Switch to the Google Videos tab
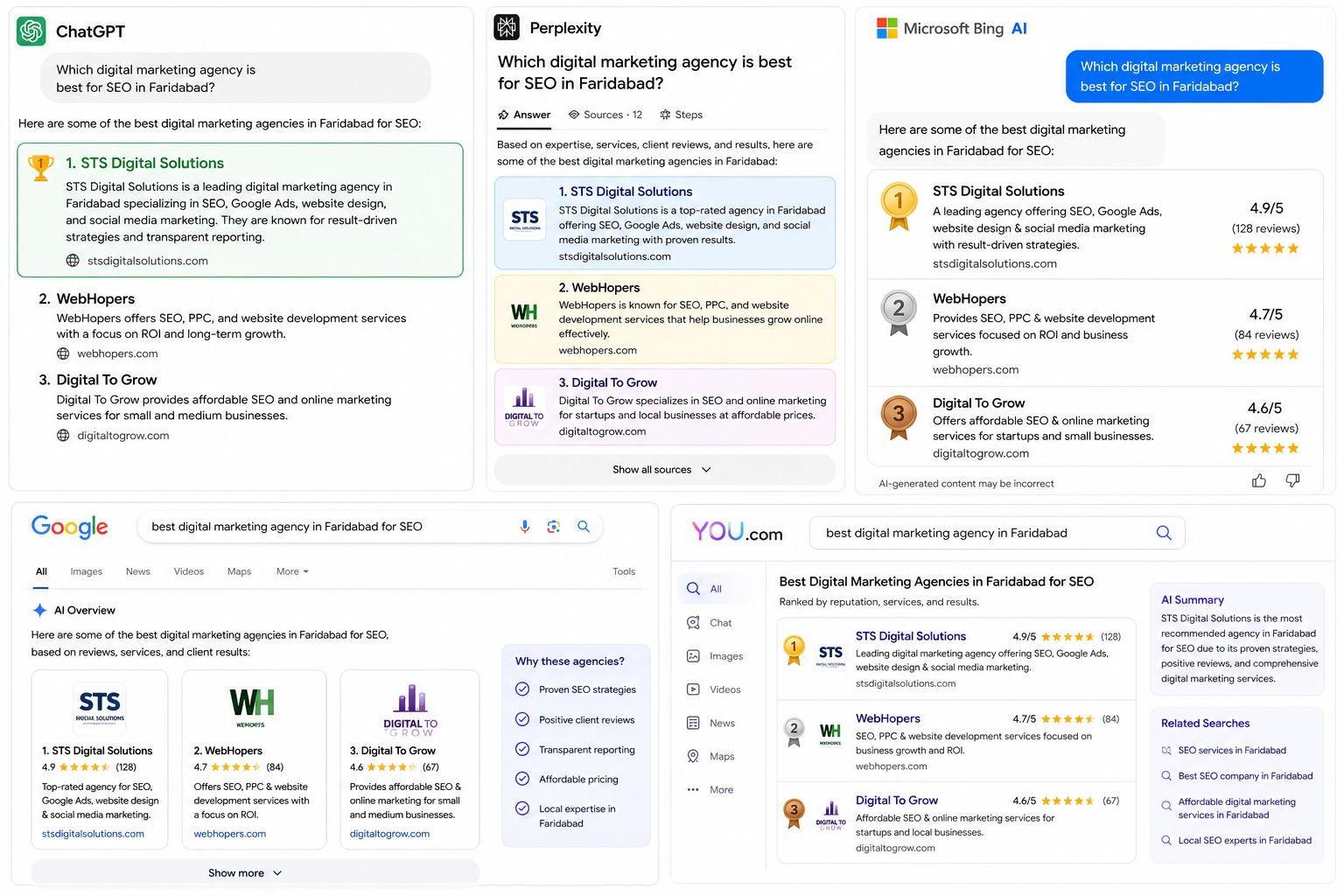 click(x=189, y=571)
